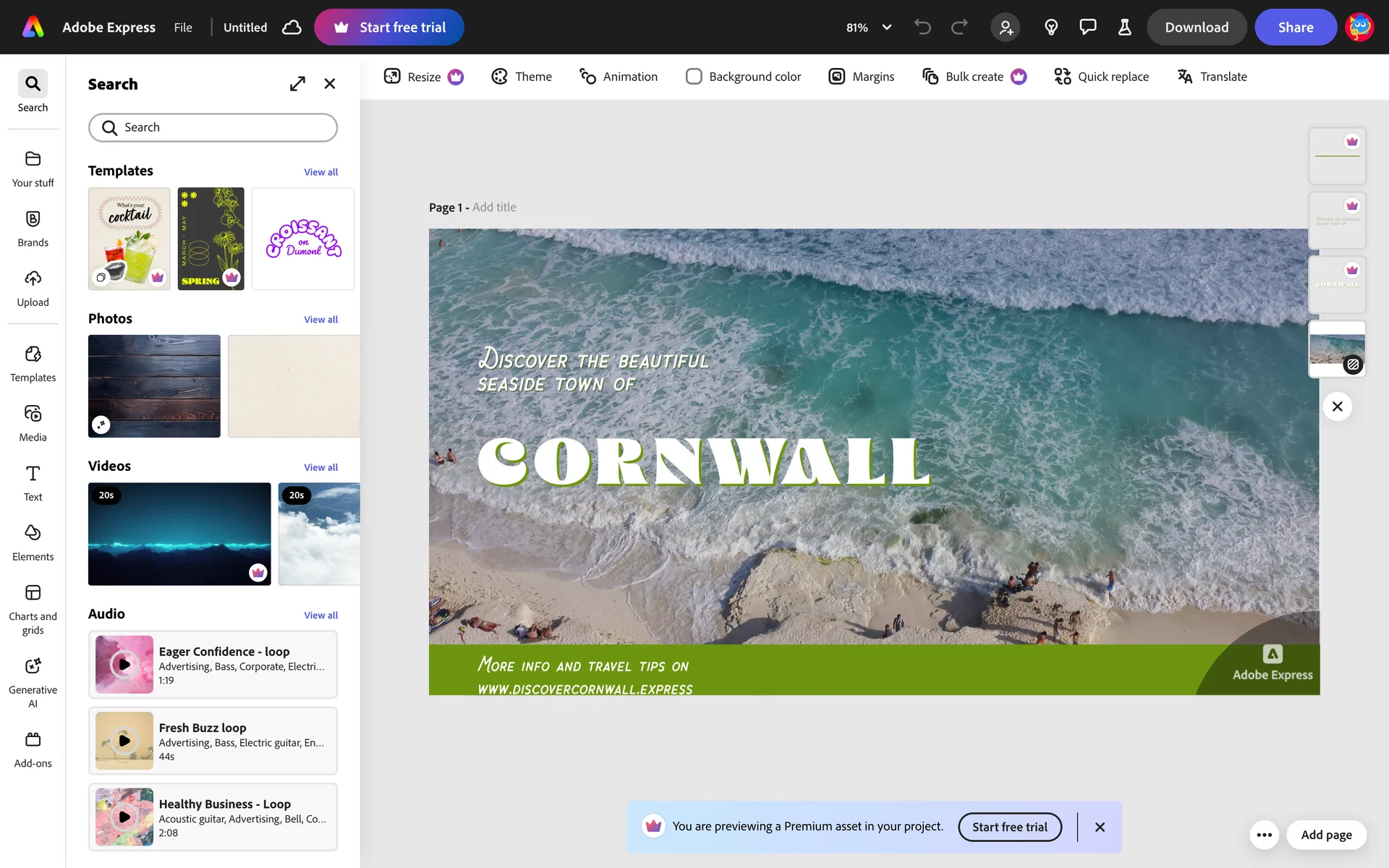Open the Animation options
Viewport: 1389px width, 868px height.
point(619,77)
